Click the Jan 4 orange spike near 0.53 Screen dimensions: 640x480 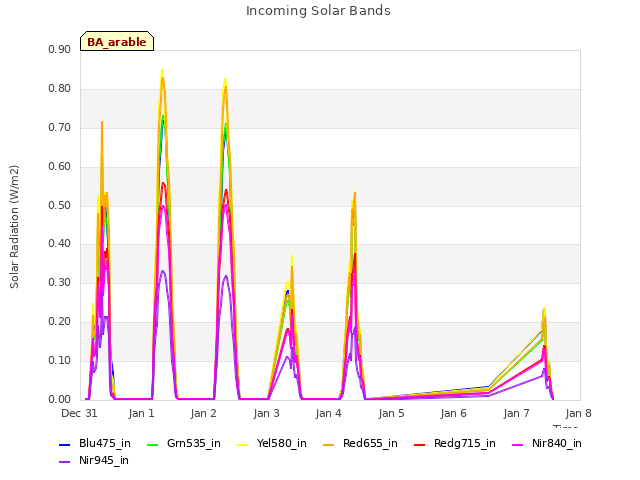point(355,192)
